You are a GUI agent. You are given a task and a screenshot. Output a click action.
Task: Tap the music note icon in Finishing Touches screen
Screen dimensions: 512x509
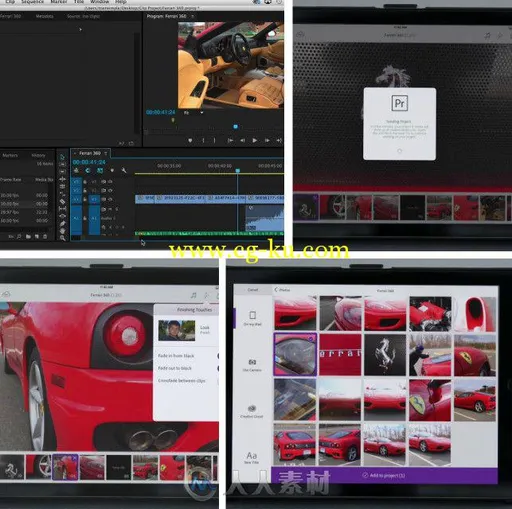(x=193, y=295)
